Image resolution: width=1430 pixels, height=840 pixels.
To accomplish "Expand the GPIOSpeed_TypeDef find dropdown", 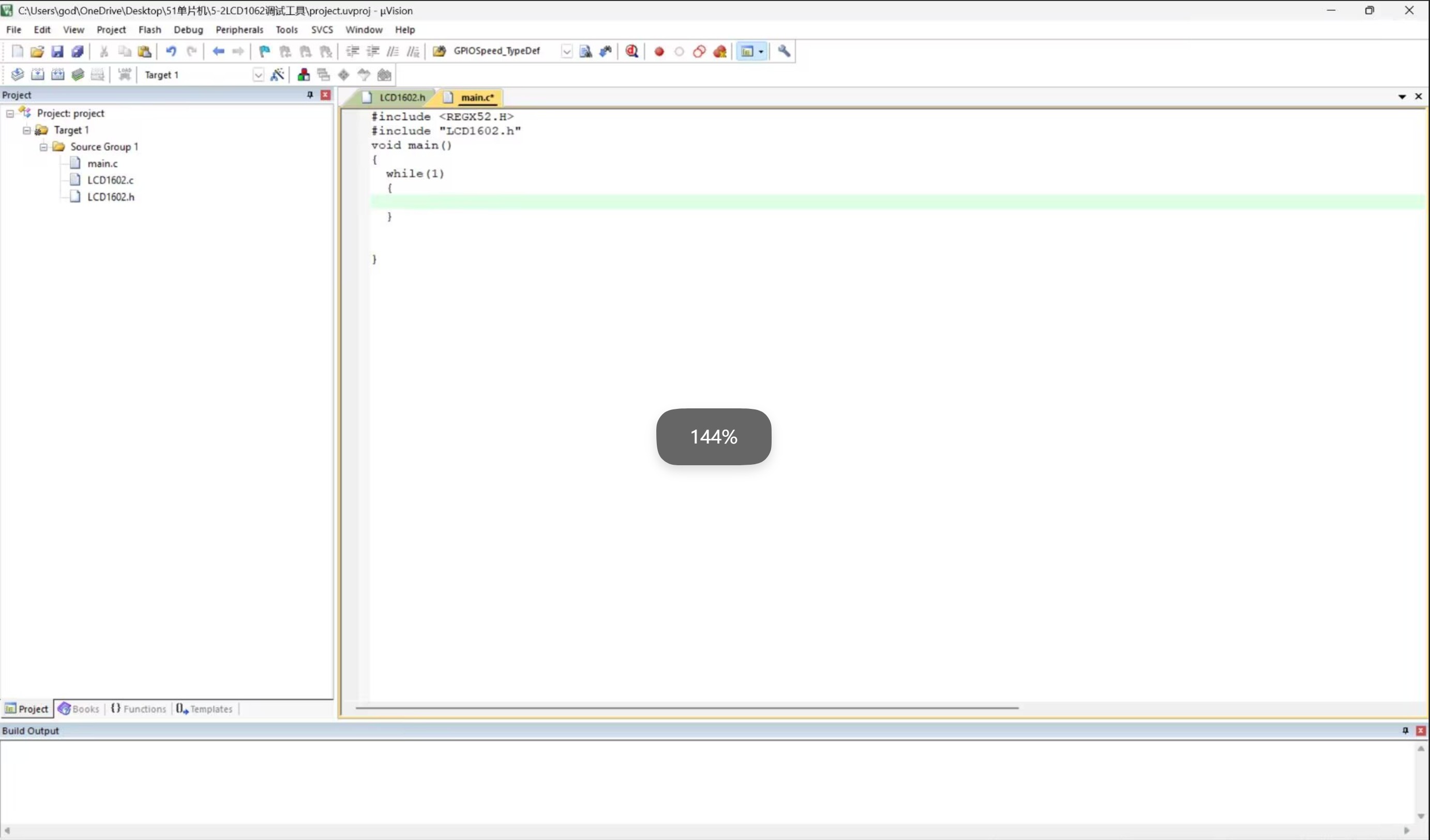I will [x=566, y=52].
